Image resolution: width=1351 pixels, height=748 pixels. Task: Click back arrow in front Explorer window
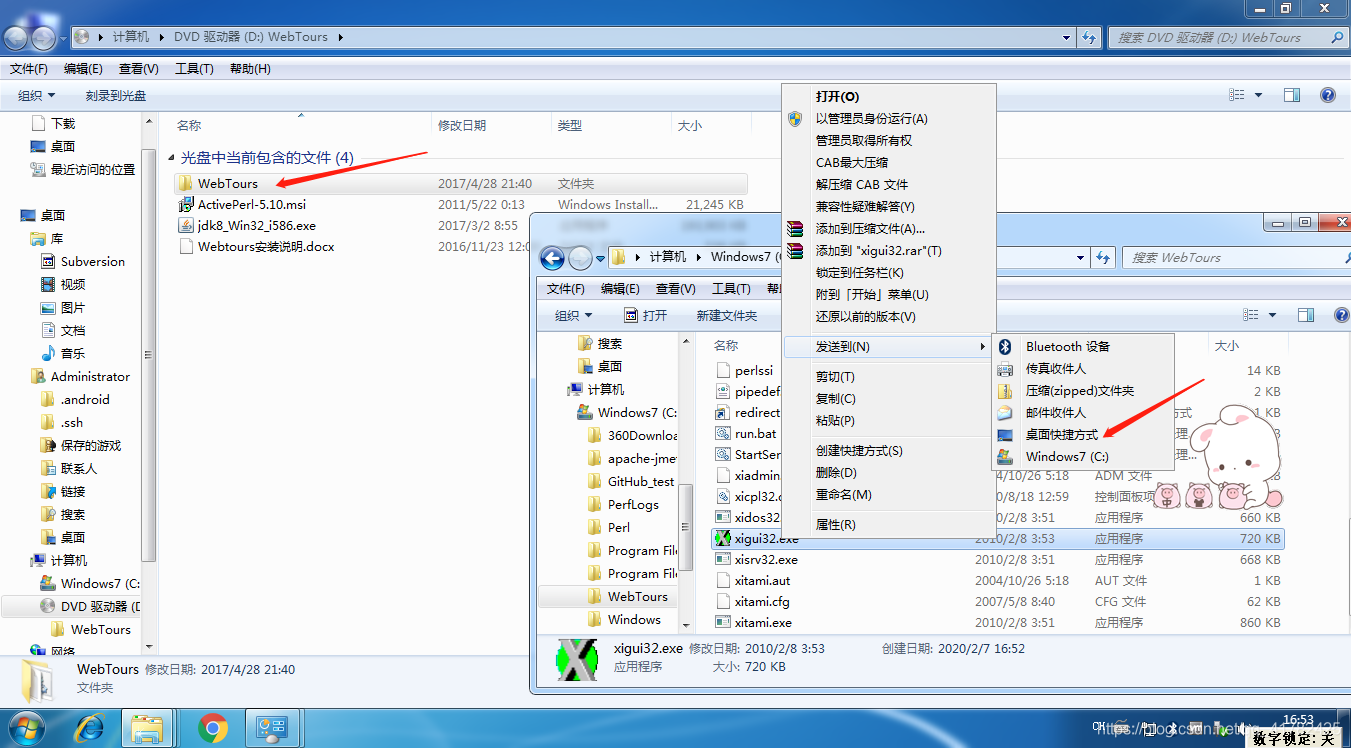pyautogui.click(x=552, y=258)
